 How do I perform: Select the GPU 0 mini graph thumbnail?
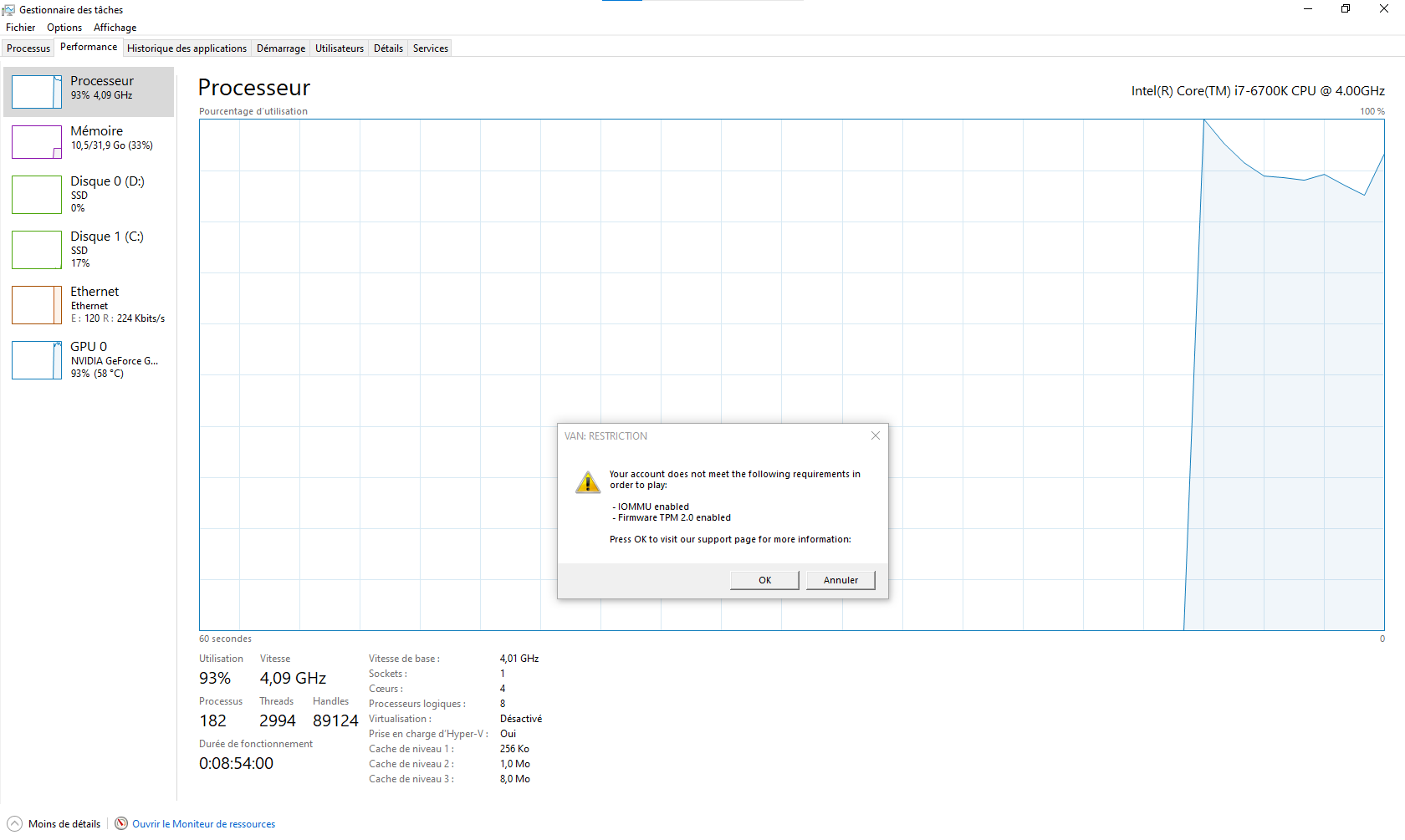tap(37, 360)
